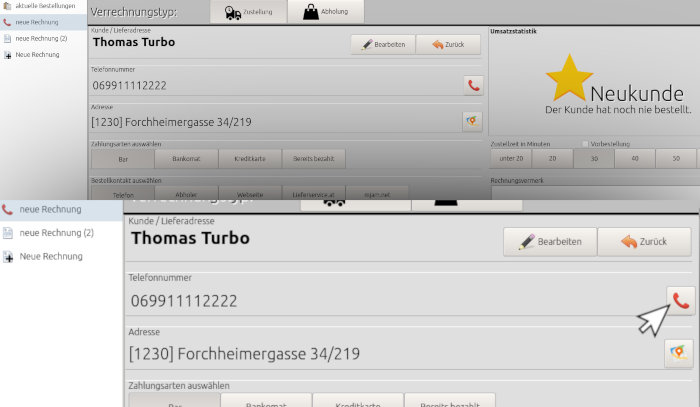
Task: Set delivery time to 40 minutes
Action: (635, 159)
